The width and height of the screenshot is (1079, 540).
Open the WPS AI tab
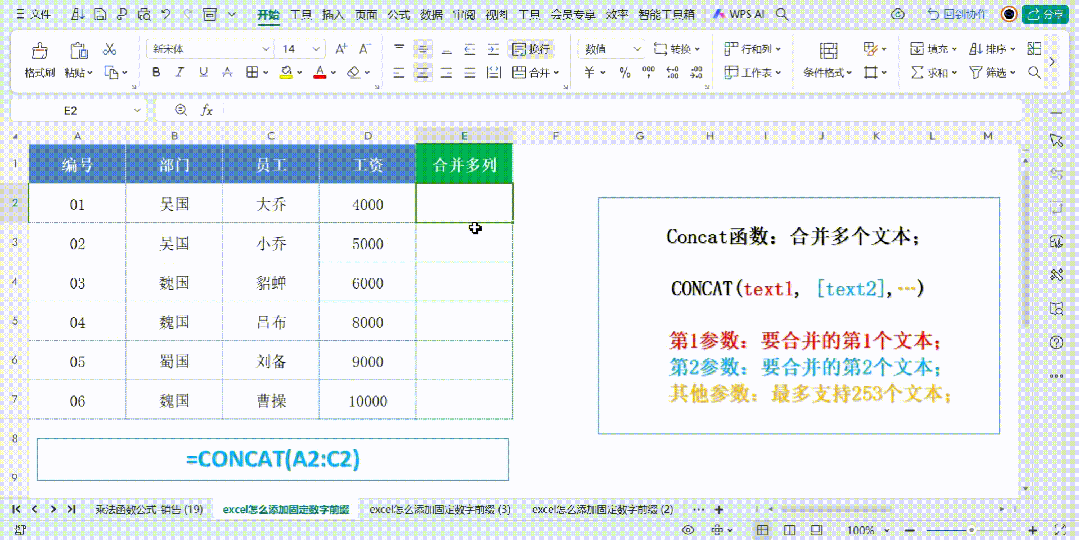click(x=739, y=14)
